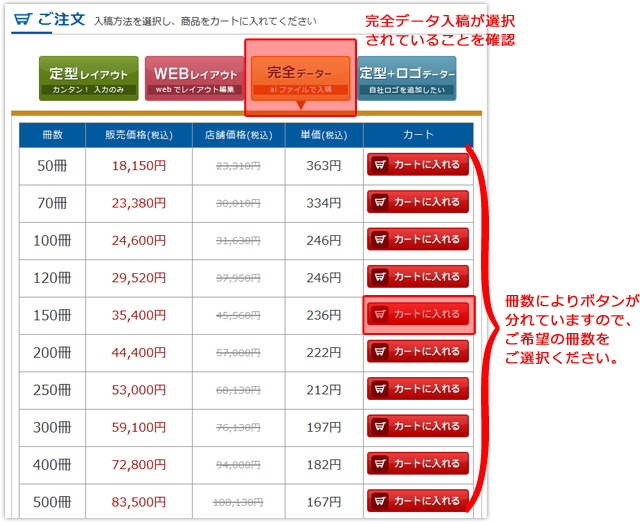The image size is (640, 523).
Task: Add 150冊 row to cart
Action: pos(418,314)
